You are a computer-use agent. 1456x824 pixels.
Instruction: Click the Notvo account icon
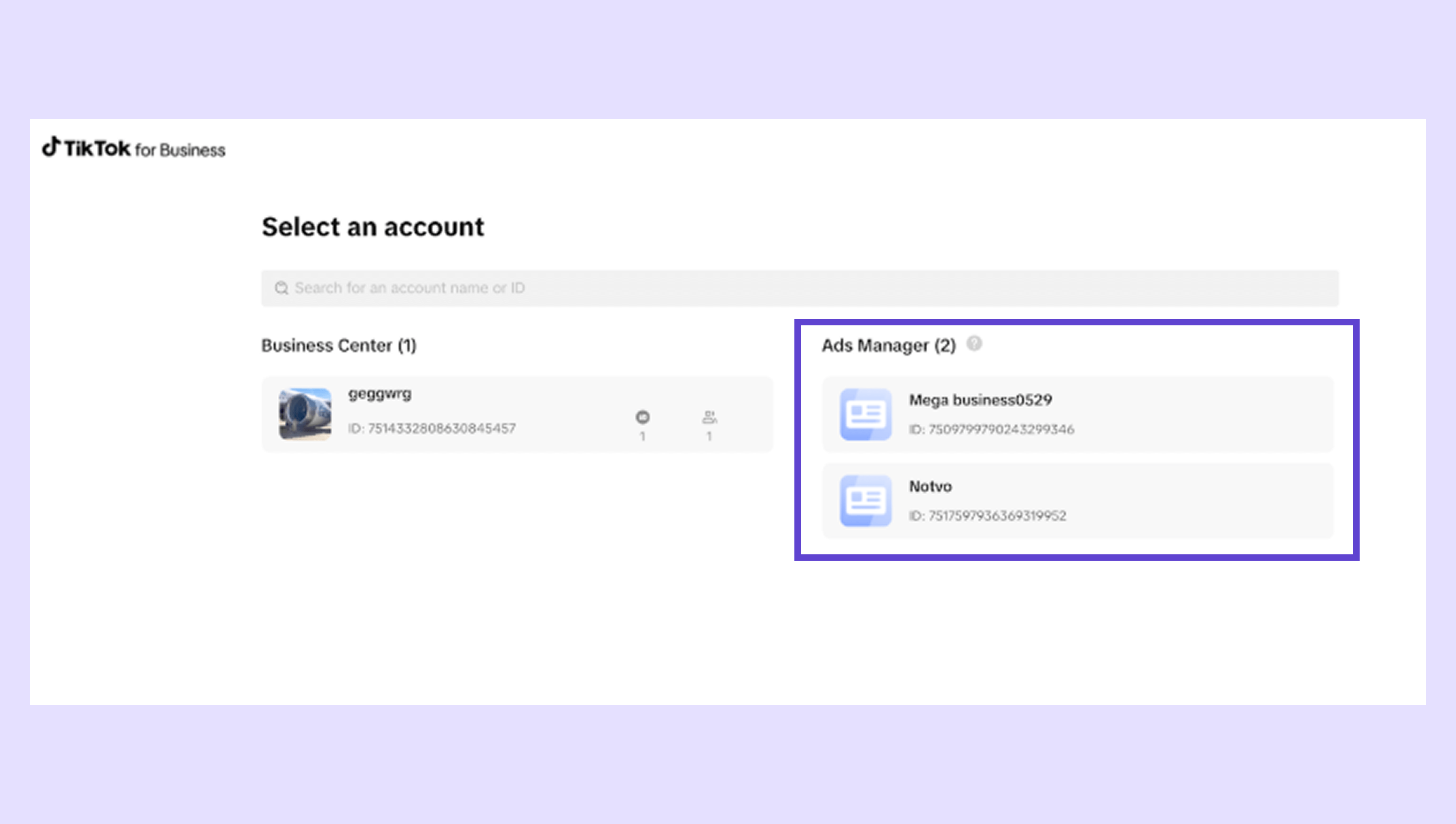click(x=866, y=501)
